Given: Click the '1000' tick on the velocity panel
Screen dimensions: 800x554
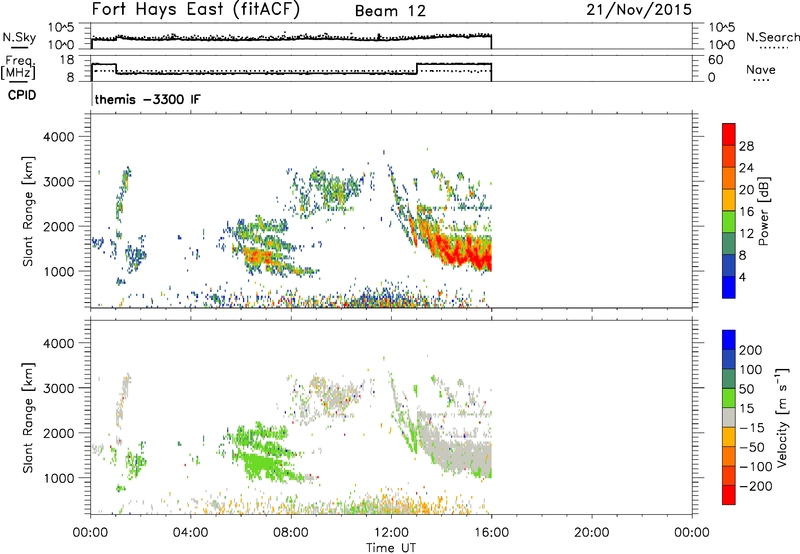Looking at the screenshot, I should (59, 478).
